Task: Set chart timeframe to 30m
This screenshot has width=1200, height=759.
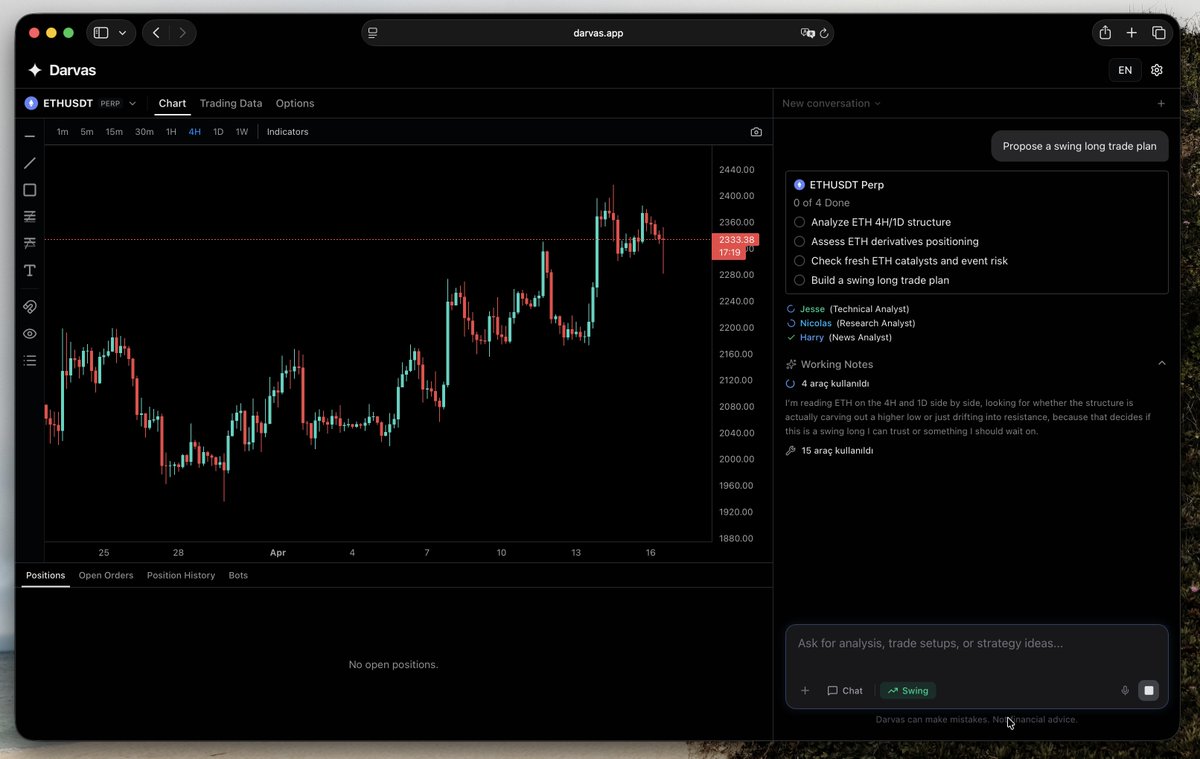Action: 144,132
